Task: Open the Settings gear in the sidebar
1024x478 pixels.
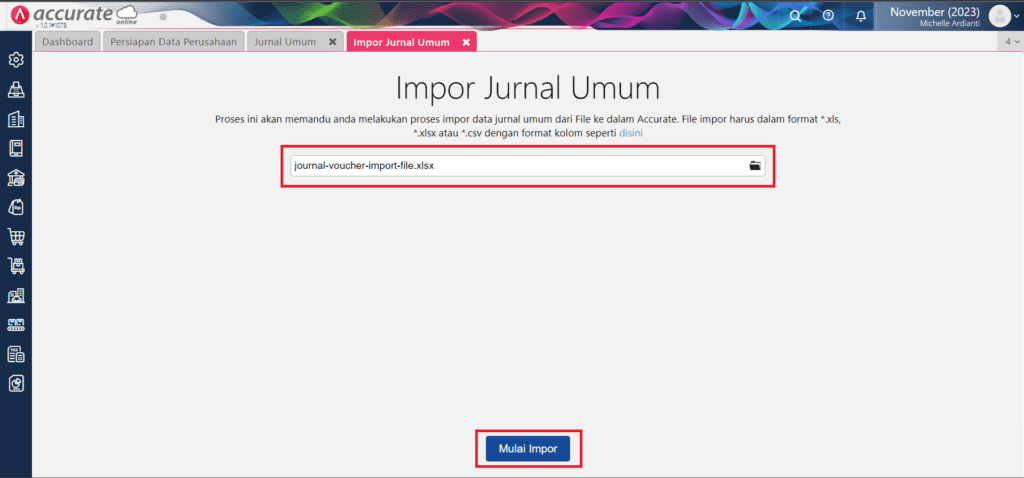Action: tap(16, 61)
